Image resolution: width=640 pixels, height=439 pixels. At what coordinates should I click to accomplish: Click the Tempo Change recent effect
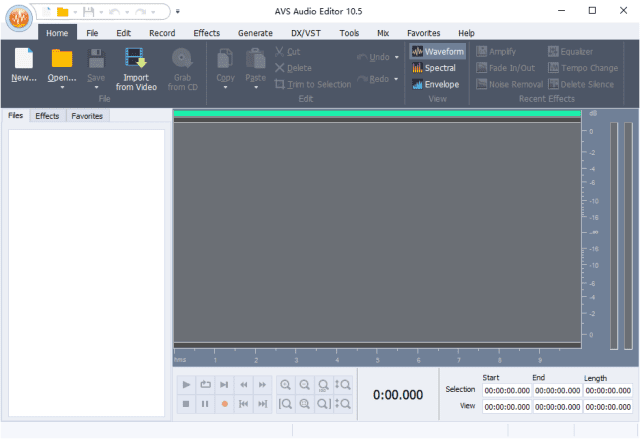pos(583,68)
